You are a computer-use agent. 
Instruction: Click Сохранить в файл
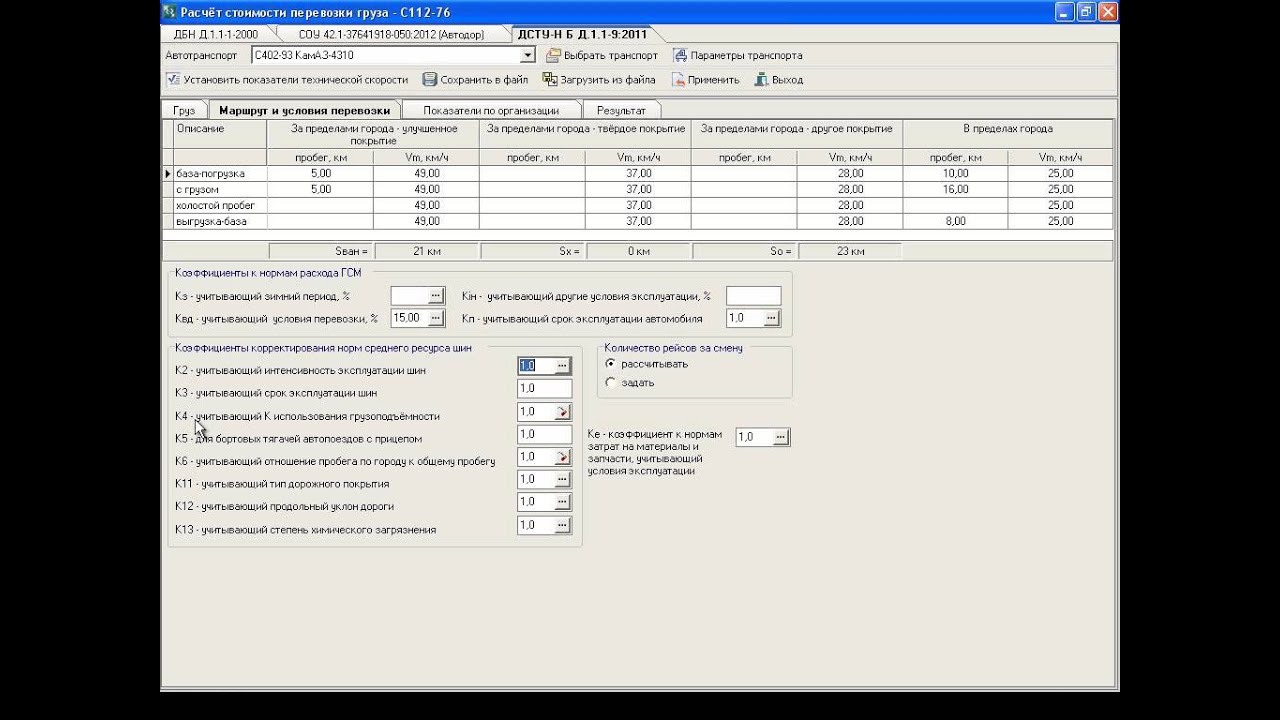pos(475,79)
